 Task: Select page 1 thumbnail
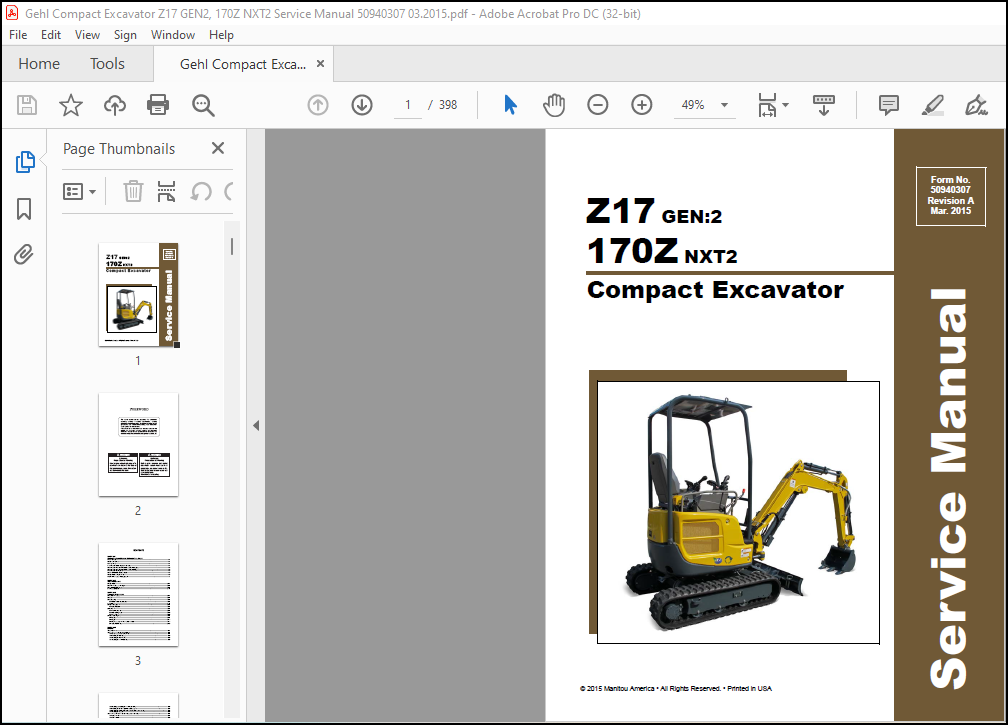[x=138, y=294]
